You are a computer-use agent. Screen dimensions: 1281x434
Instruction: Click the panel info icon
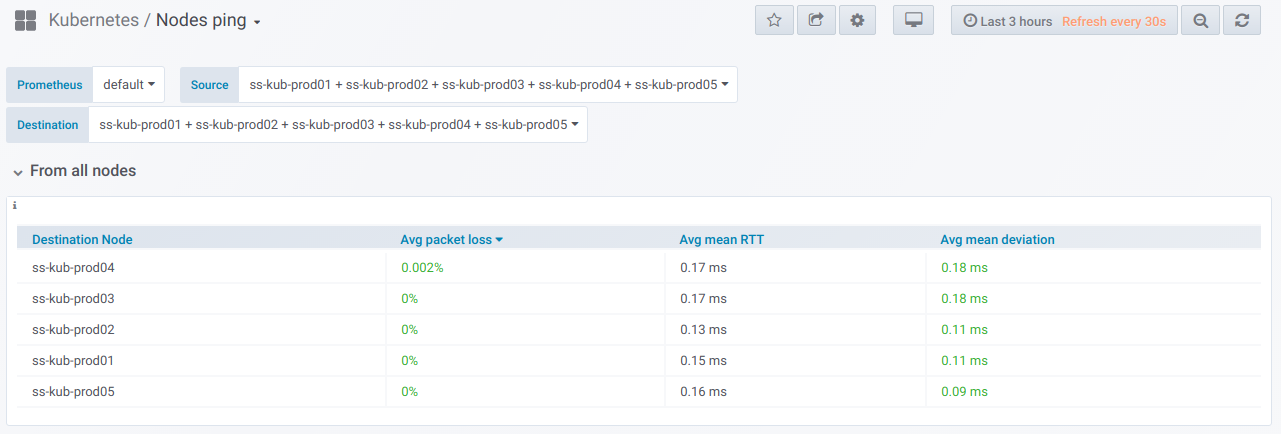[15, 206]
